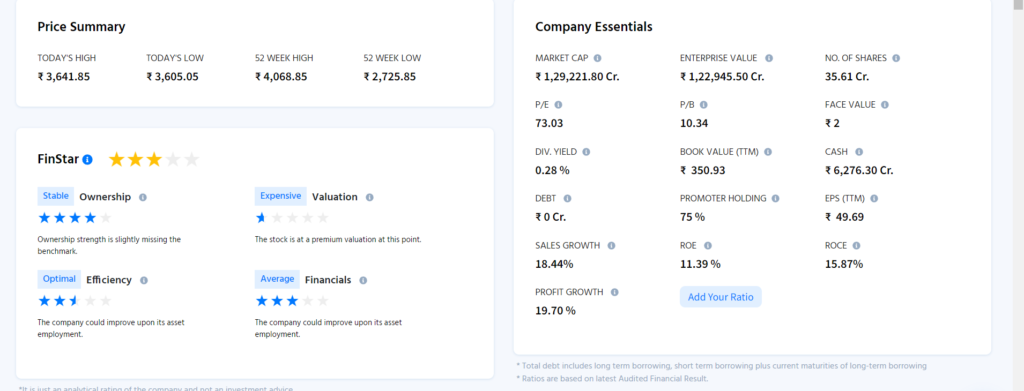View info about SALES GROWTH
Viewport: 1024px width, 391px height.
tap(611, 245)
